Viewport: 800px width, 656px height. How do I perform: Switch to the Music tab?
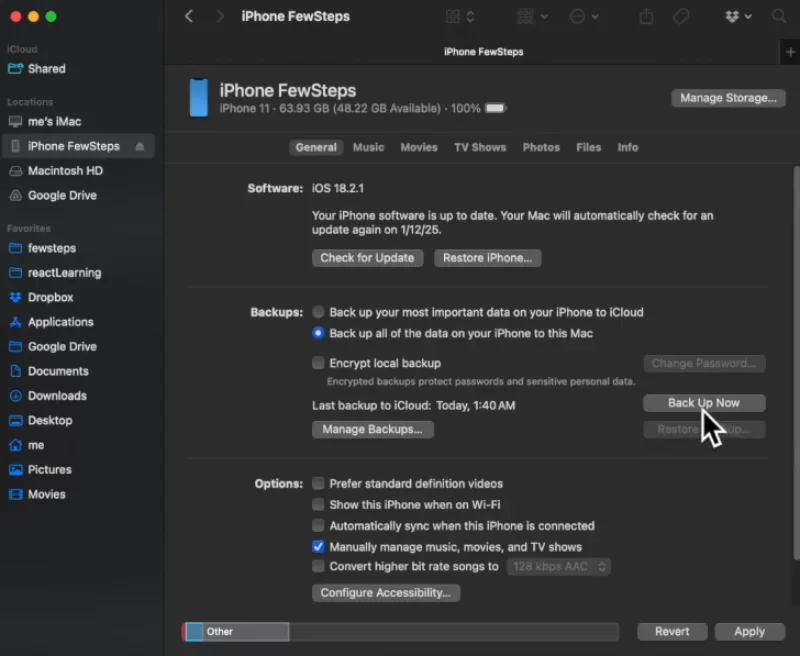(368, 147)
